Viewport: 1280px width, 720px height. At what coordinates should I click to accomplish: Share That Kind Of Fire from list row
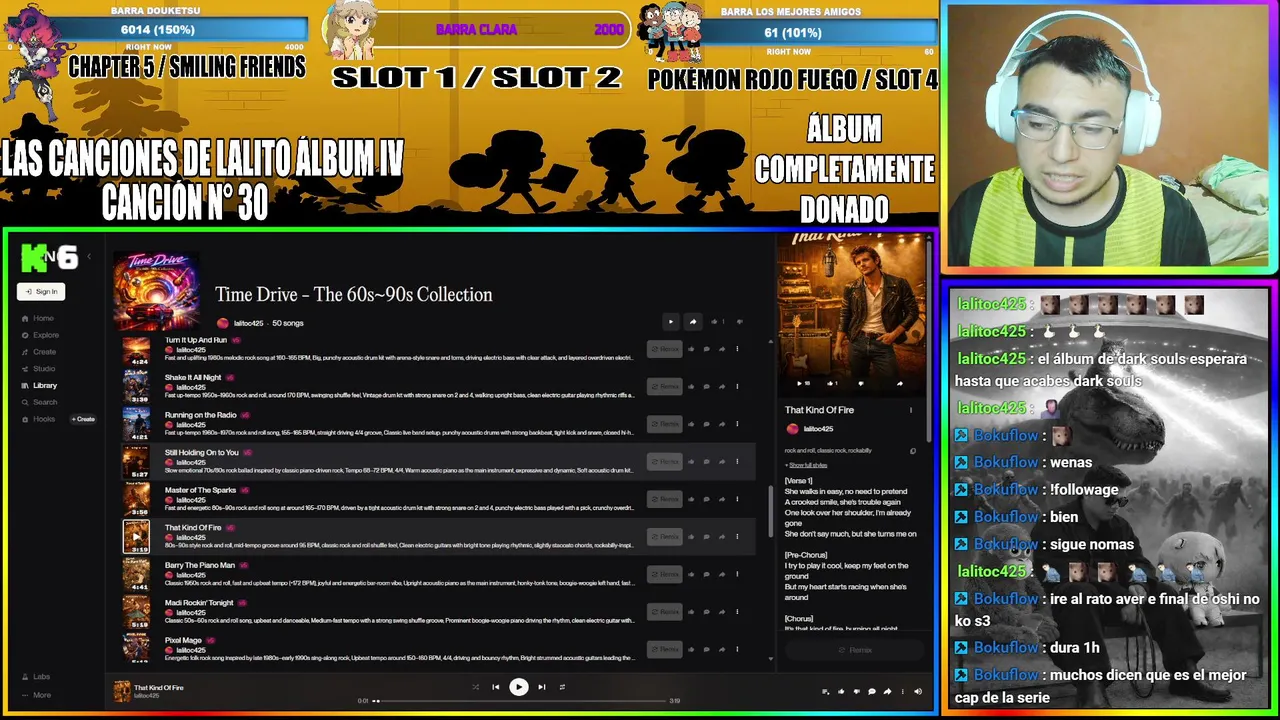tap(721, 537)
